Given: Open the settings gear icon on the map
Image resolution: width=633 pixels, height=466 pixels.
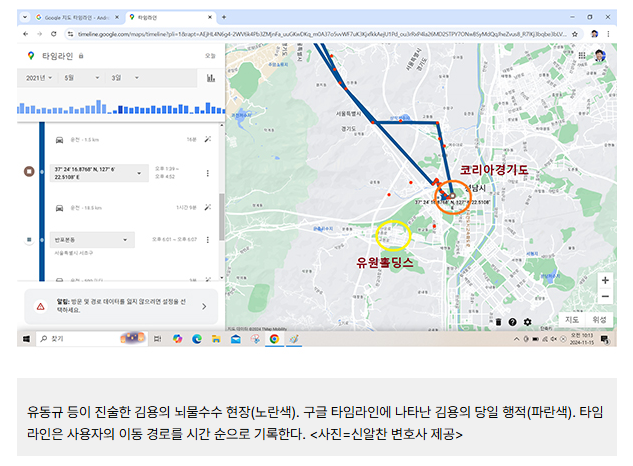Looking at the screenshot, I should pyautogui.click(x=527, y=322).
